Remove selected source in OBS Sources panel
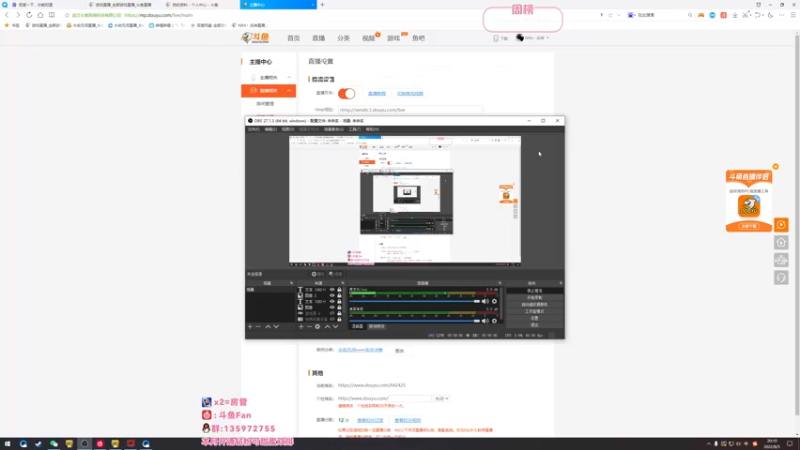This screenshot has width=800, height=450. coord(309,327)
